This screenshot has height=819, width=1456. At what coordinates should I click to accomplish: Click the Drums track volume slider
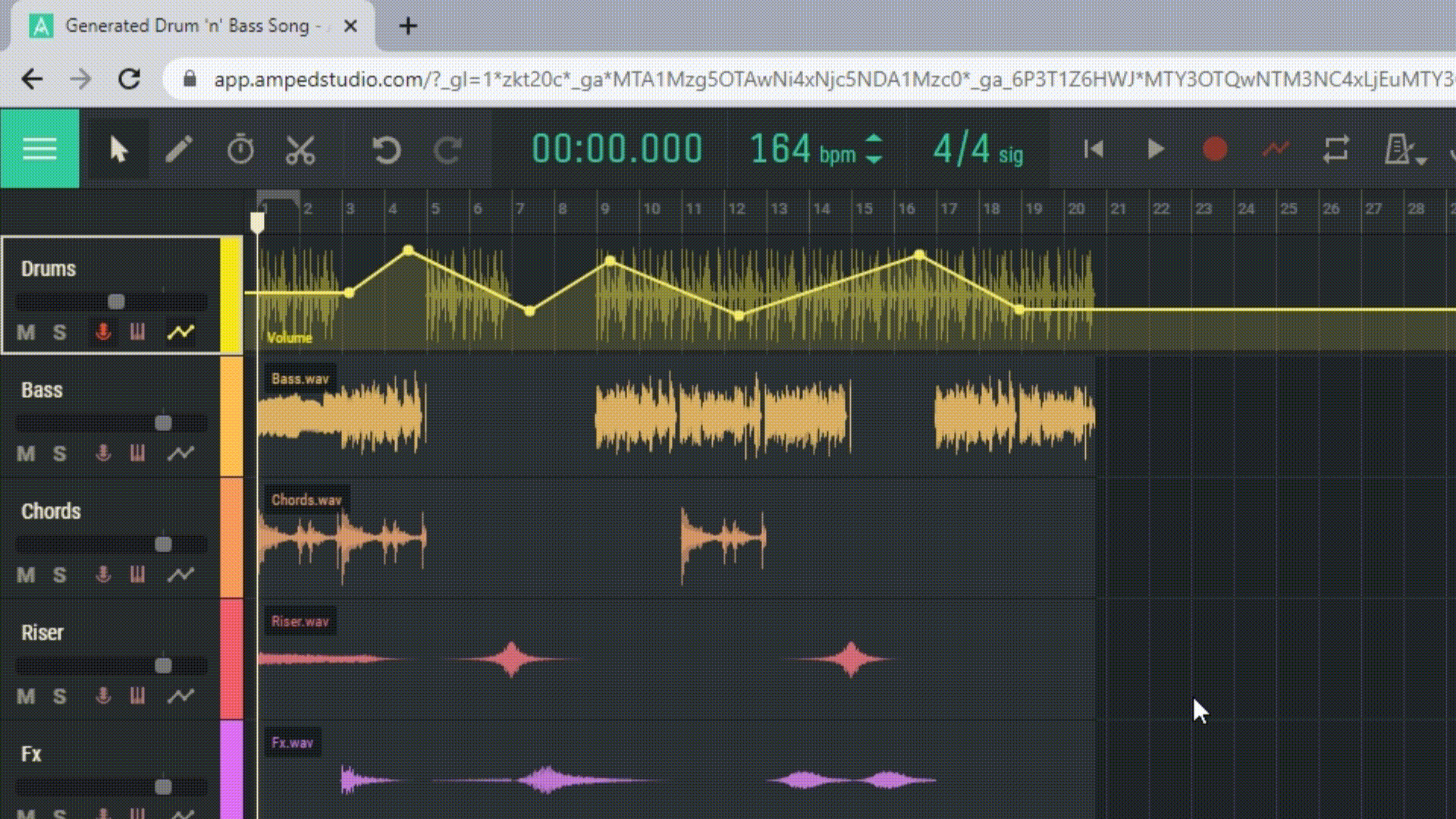pyautogui.click(x=116, y=302)
